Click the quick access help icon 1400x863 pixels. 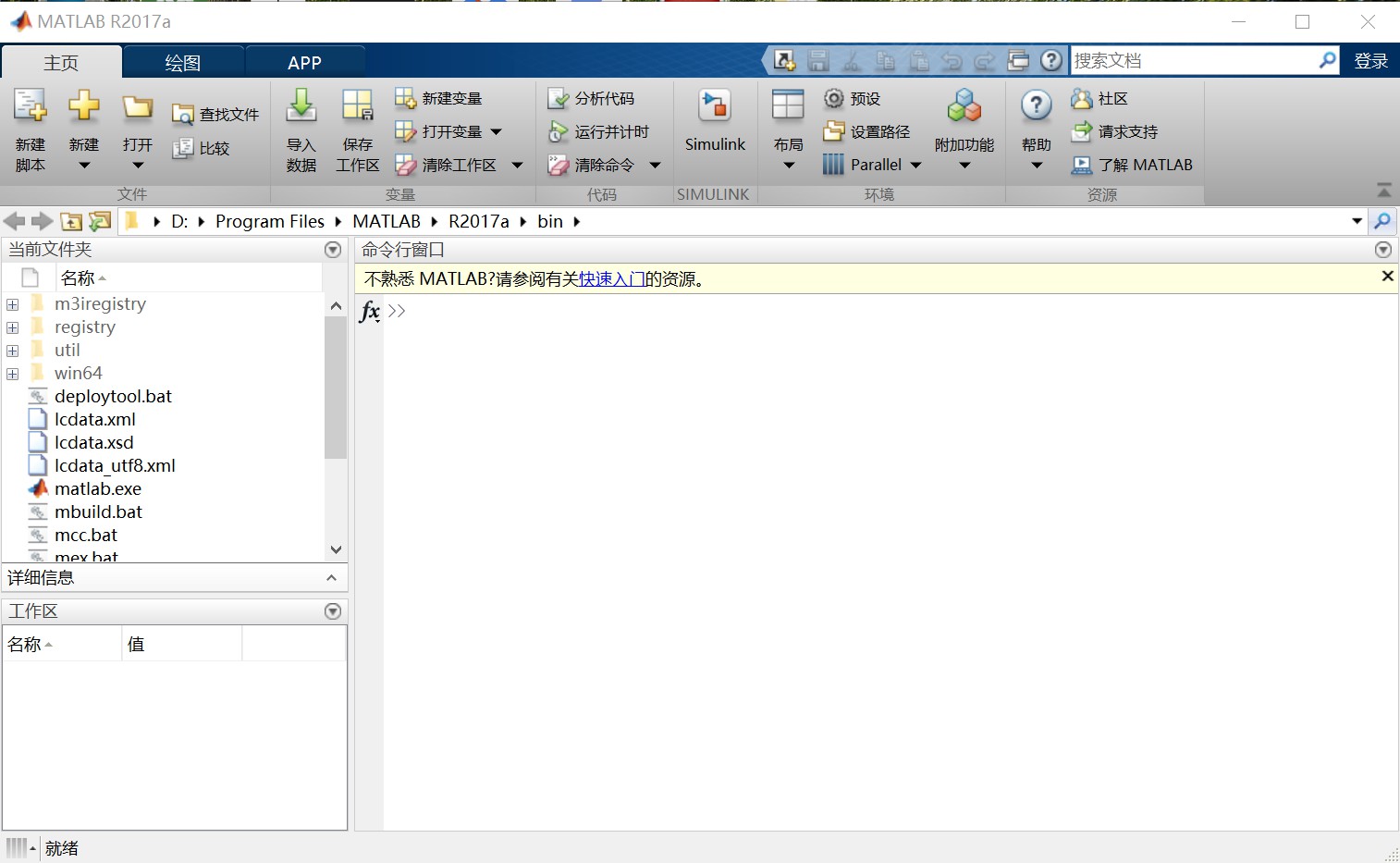[1051, 61]
